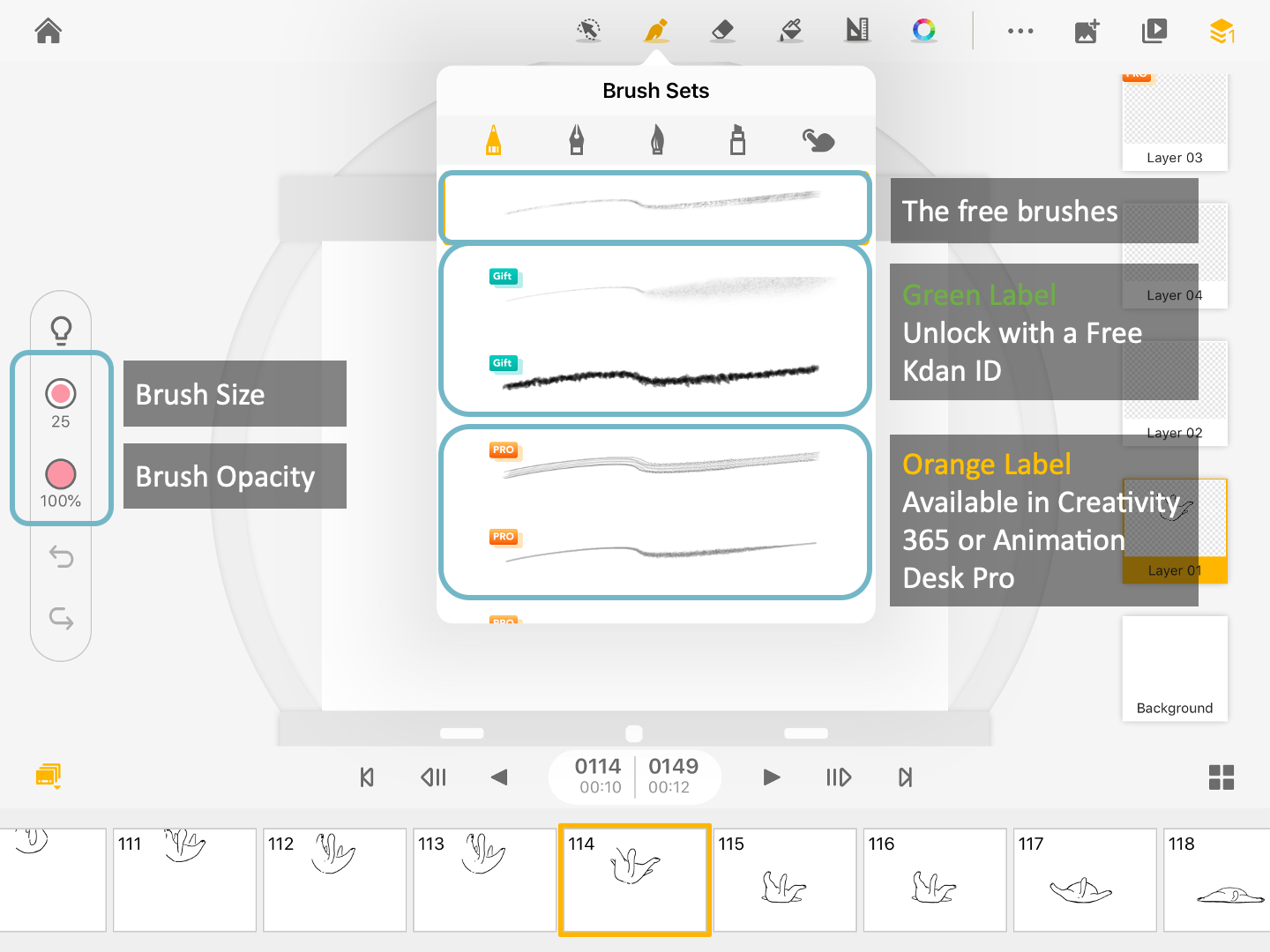Select the paint bucket fill tool
Image resolution: width=1270 pixels, height=952 pixels.
click(790, 31)
